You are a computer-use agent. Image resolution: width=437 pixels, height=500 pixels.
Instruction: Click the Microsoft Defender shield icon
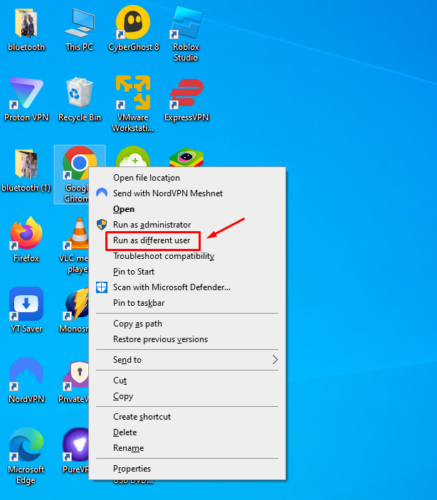(102, 287)
